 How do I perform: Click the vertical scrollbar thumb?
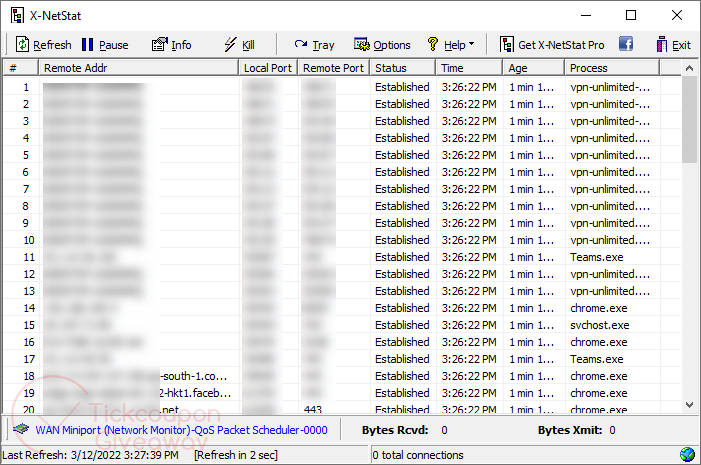(689, 119)
